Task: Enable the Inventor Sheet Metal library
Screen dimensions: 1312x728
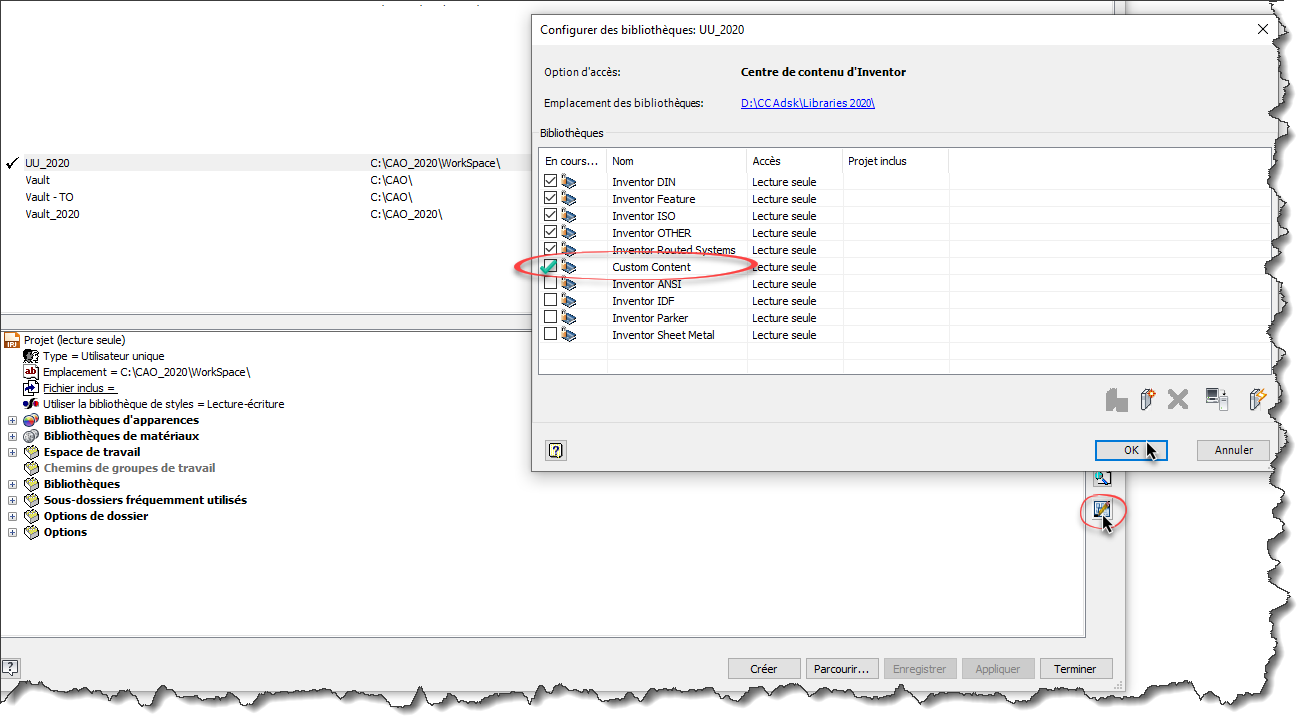Action: pyautogui.click(x=550, y=335)
